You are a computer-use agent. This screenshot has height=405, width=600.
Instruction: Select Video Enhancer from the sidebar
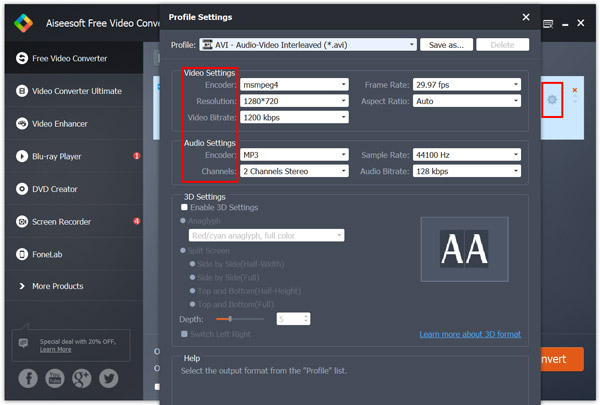(x=74, y=124)
